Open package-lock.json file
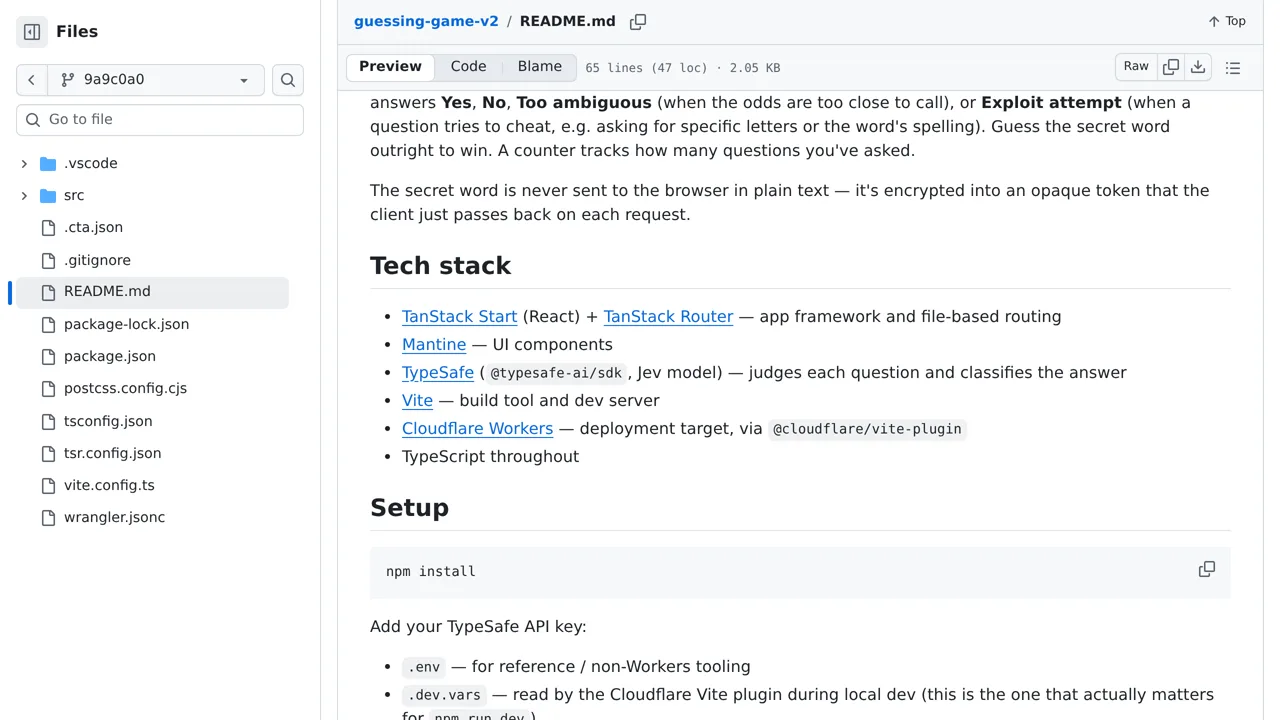This screenshot has height=720, width=1280. click(126, 324)
